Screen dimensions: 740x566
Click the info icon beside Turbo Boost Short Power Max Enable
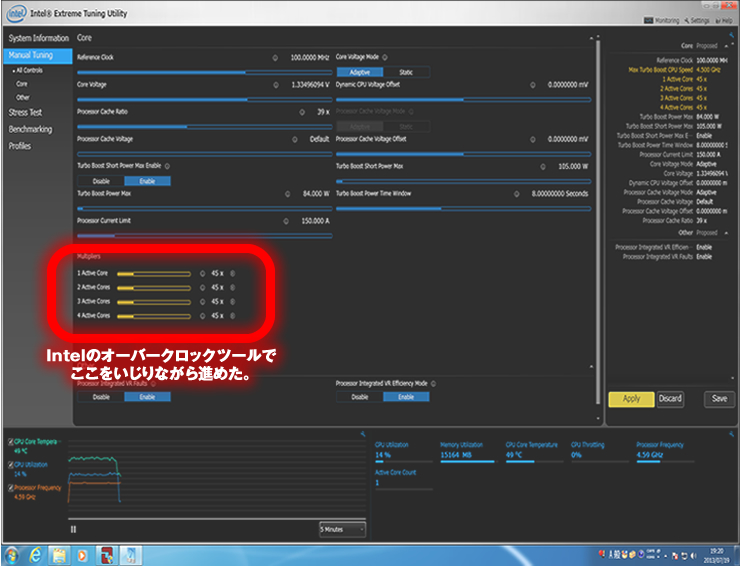coord(167,166)
